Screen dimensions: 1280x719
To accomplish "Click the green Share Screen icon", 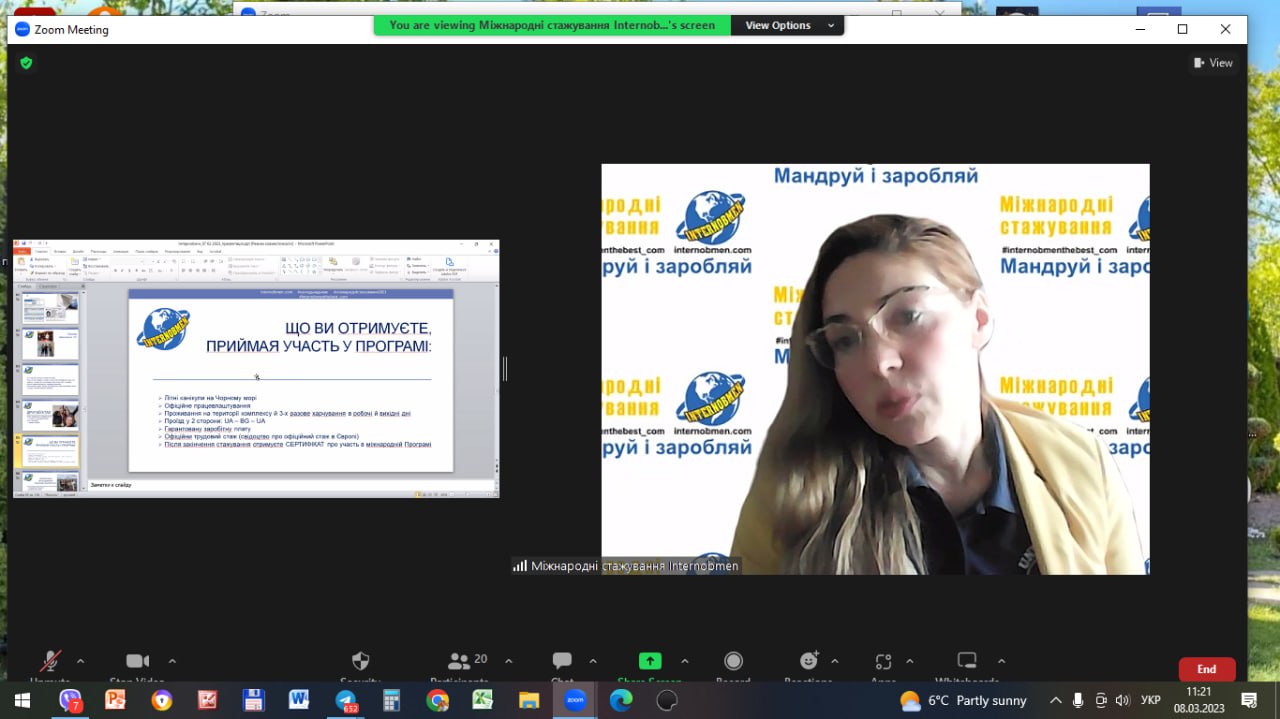I will tap(650, 662).
